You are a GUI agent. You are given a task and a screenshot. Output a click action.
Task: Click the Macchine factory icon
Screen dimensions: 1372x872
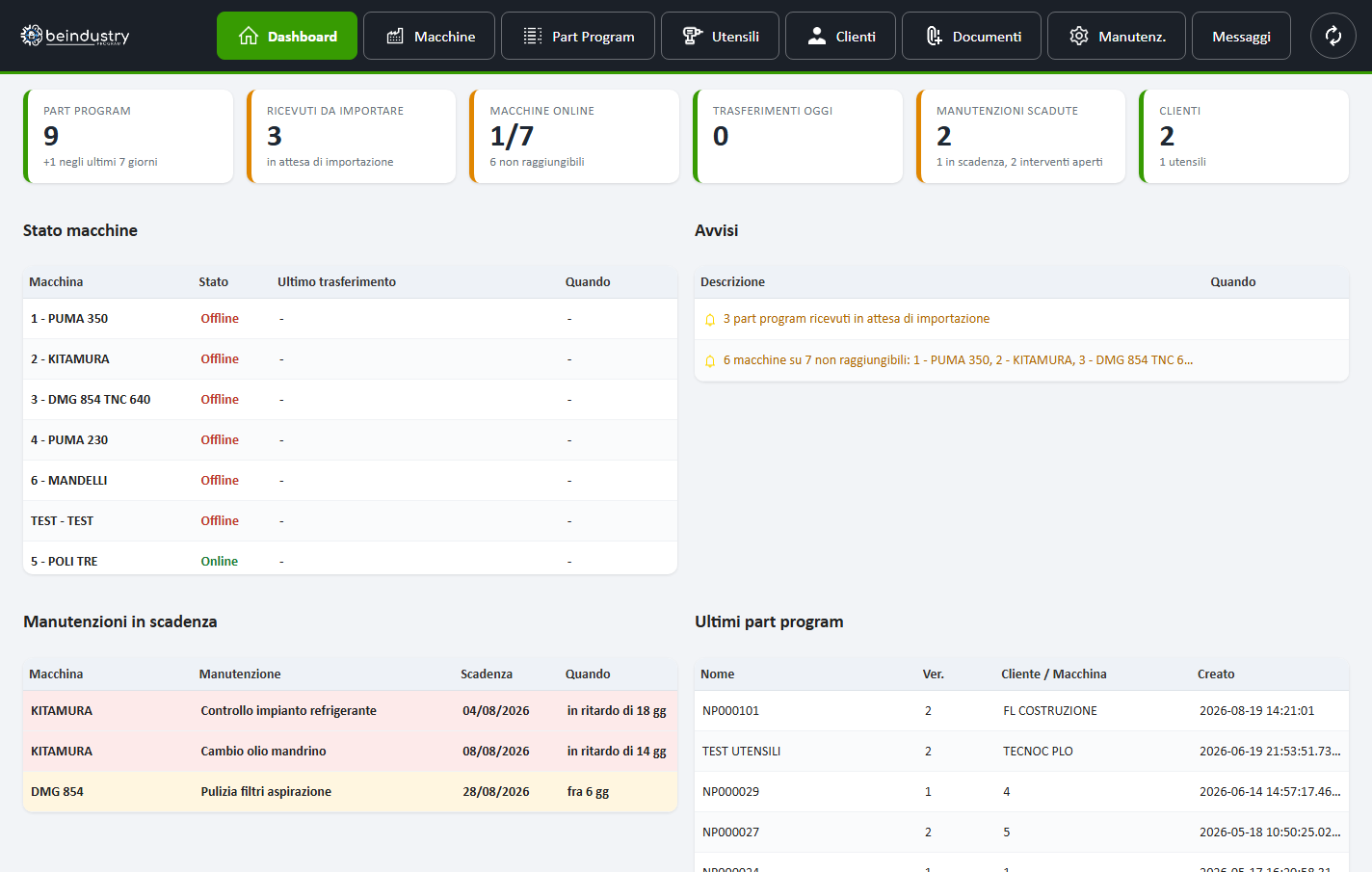(395, 36)
